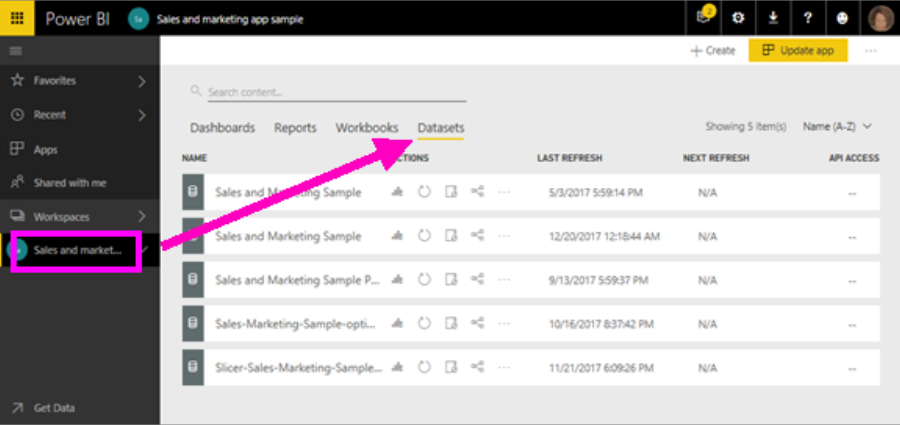Switch to the Workbooks tab
The width and height of the screenshot is (900, 425).
367,128
